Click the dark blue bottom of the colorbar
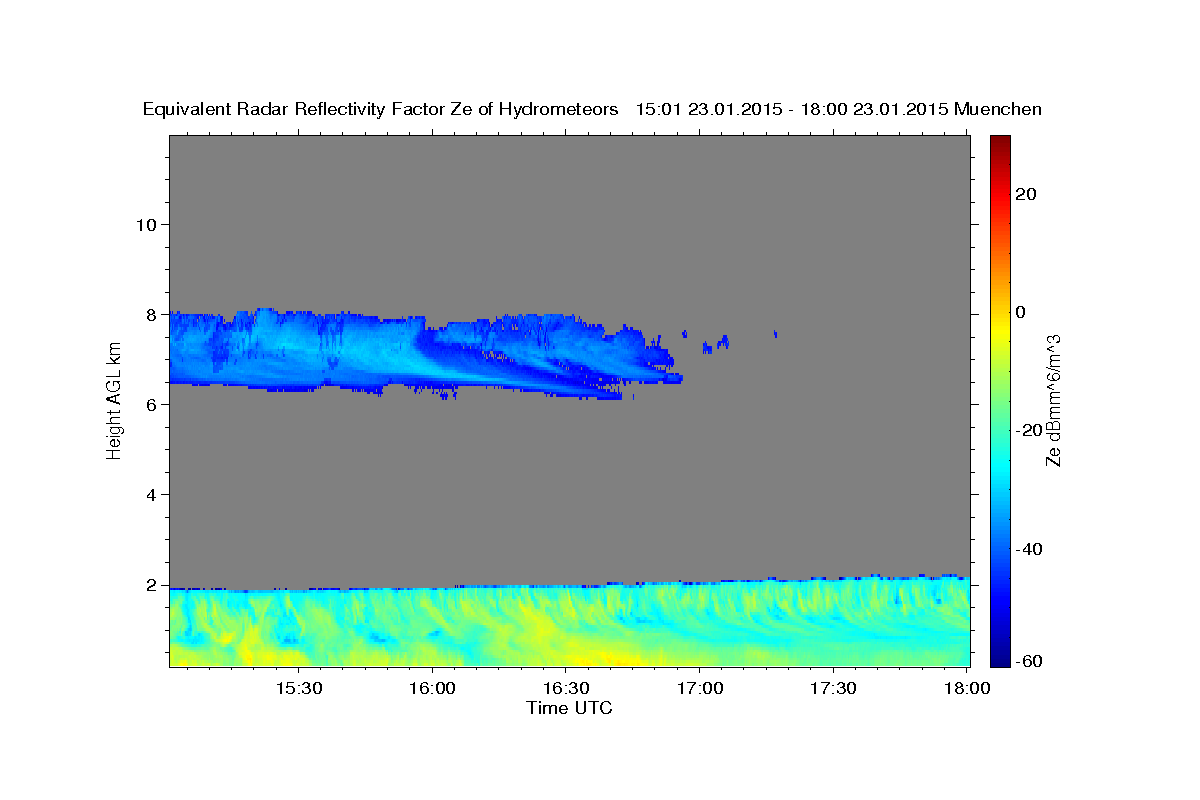1200x800 pixels. [x=1001, y=658]
